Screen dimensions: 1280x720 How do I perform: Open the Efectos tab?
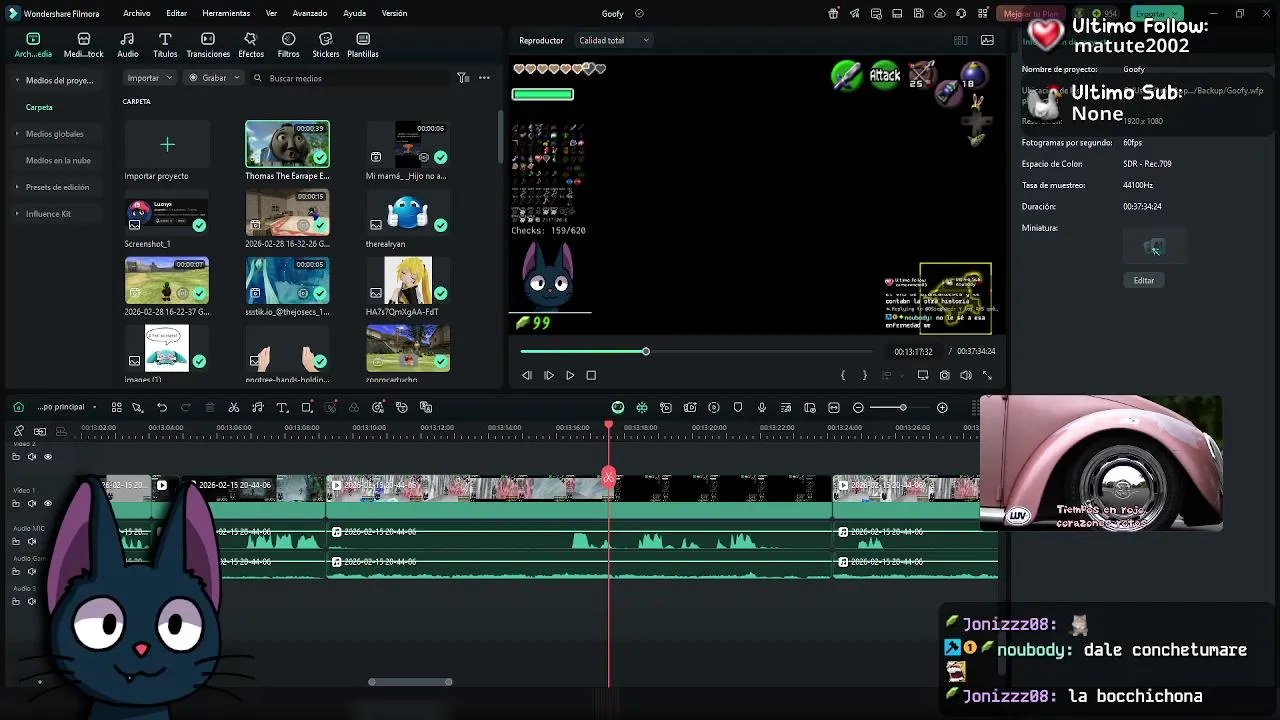[251, 45]
